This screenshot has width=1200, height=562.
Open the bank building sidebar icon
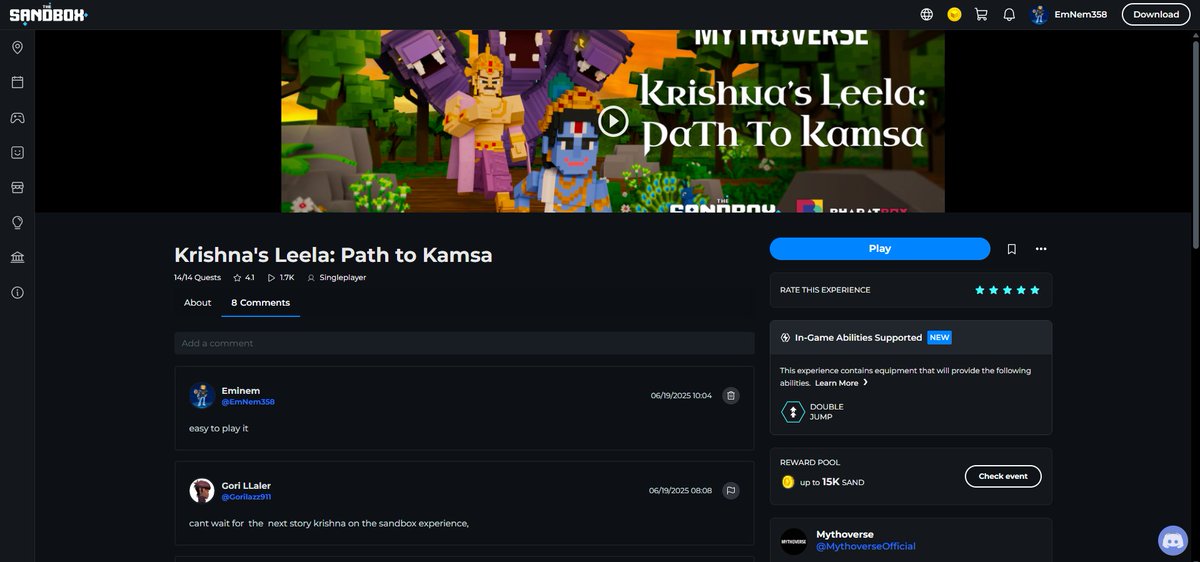17,257
